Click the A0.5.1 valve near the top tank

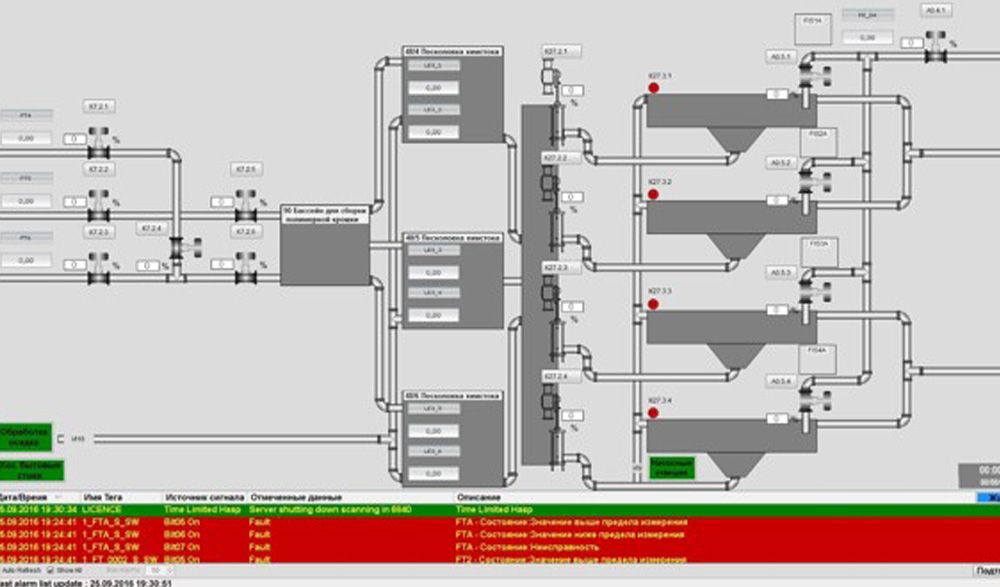click(x=815, y=76)
